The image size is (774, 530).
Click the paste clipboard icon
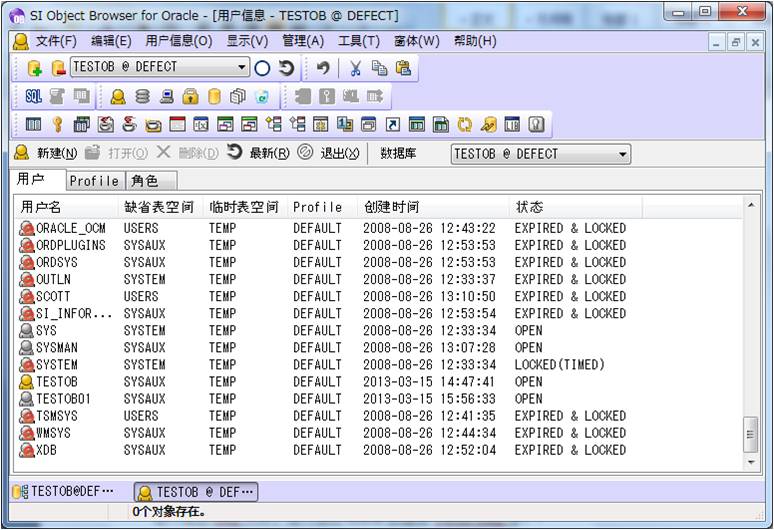[403, 68]
